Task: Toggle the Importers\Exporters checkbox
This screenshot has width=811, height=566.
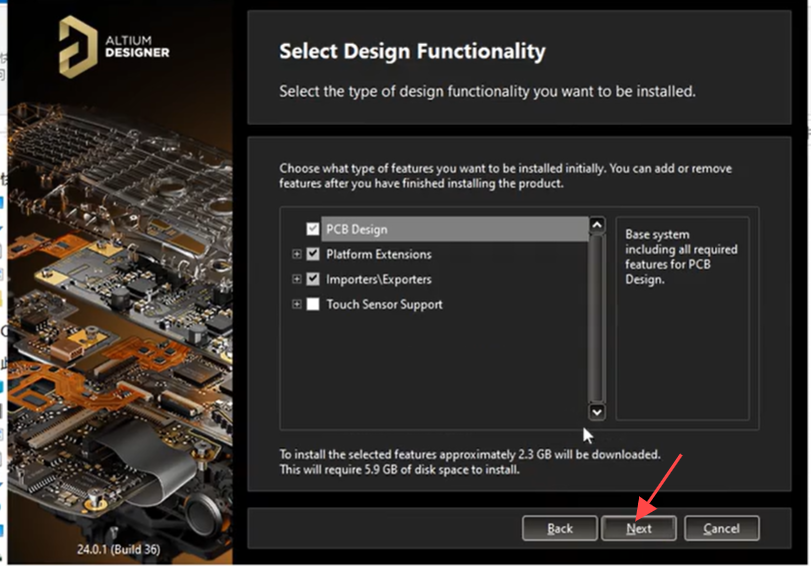Action: 312,279
